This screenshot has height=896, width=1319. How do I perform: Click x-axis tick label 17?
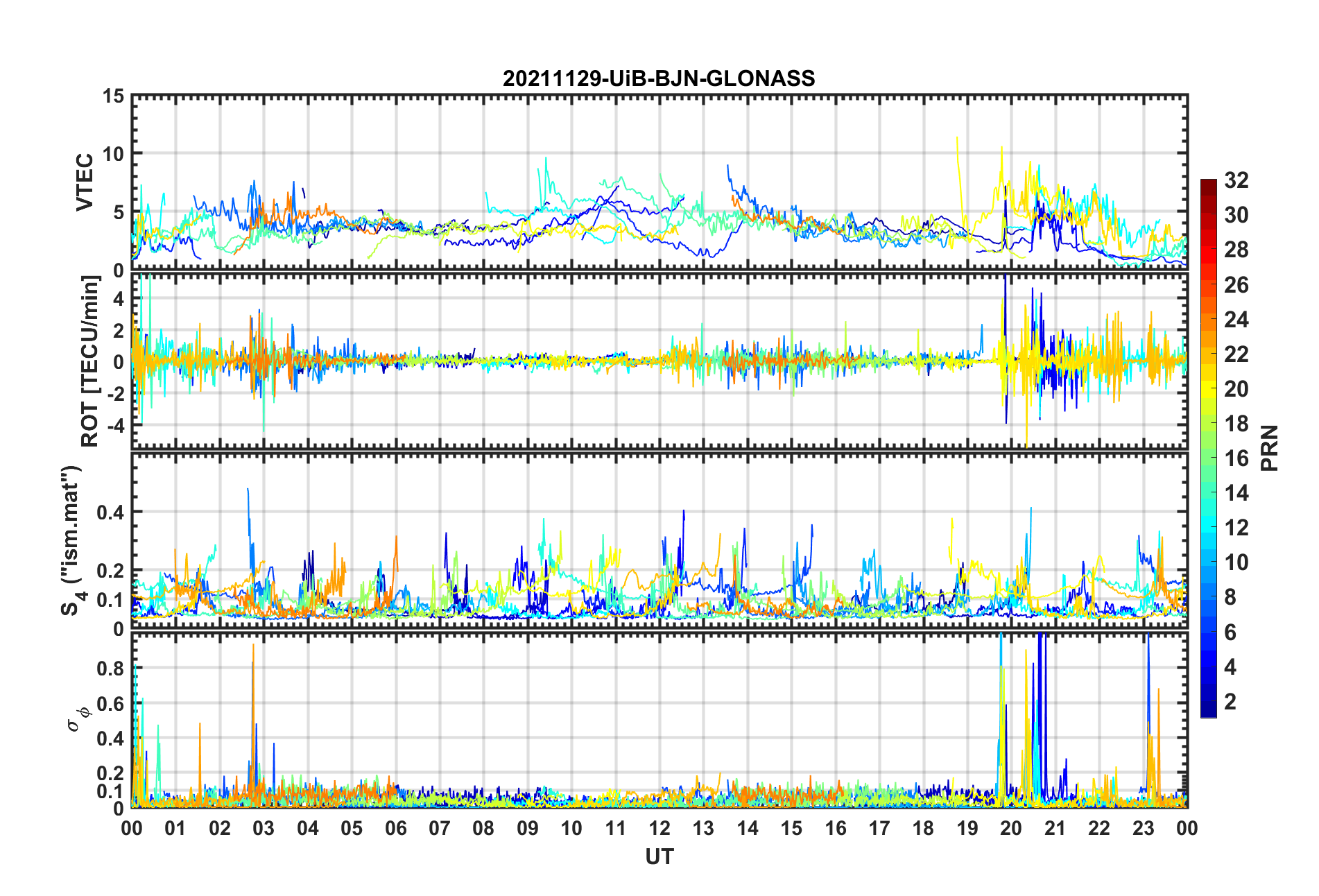point(879,828)
